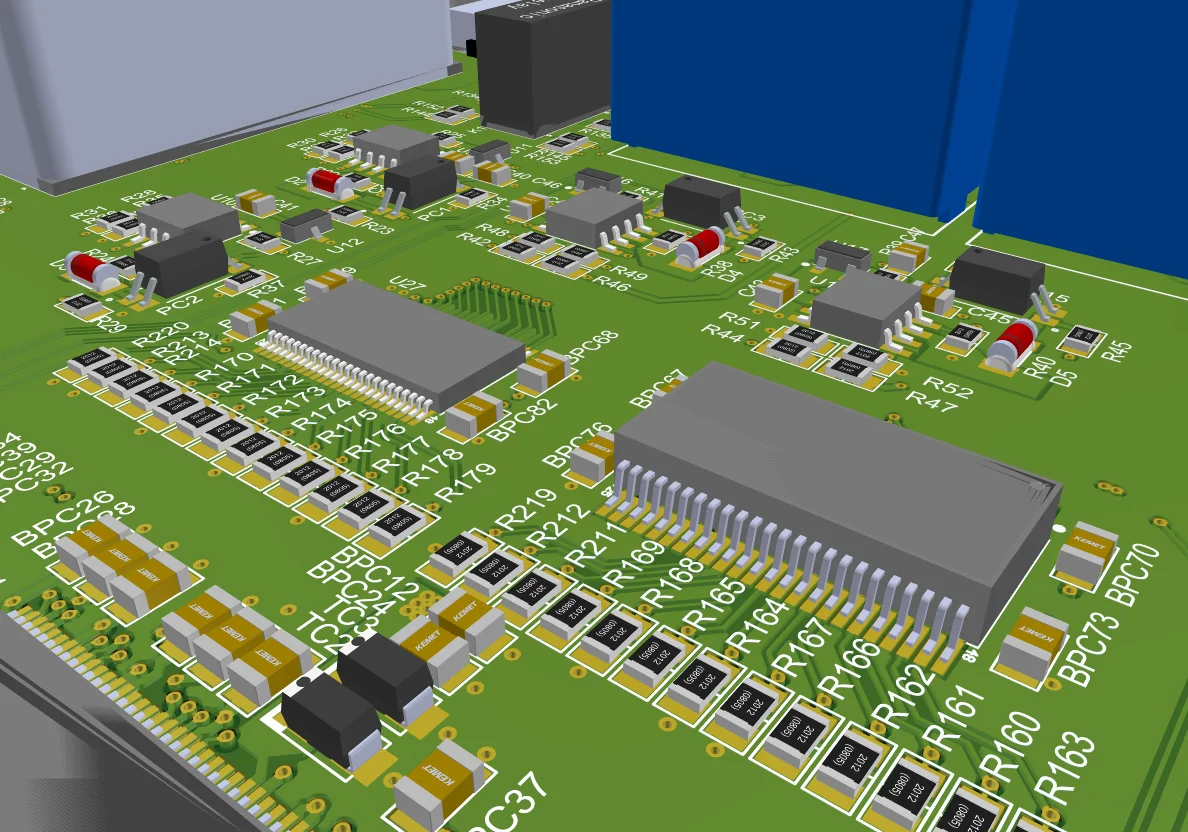1188x832 pixels.
Task: Click the red diode labeled D4
Action: click(702, 246)
